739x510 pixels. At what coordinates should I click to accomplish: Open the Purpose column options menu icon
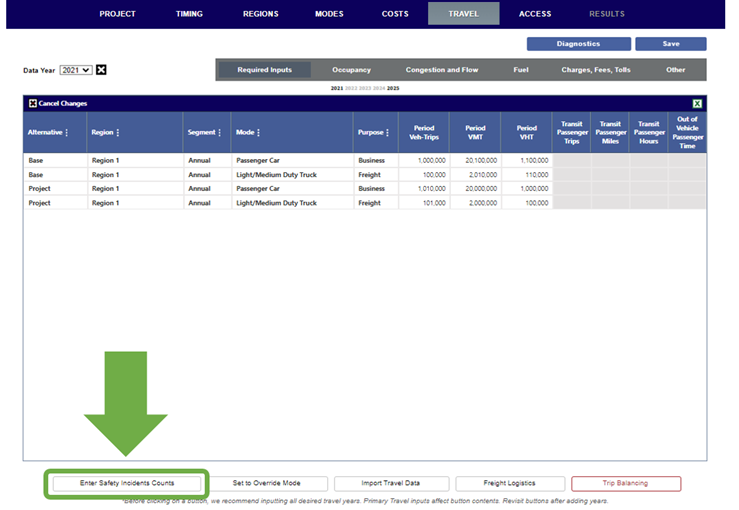pyautogui.click(x=388, y=133)
